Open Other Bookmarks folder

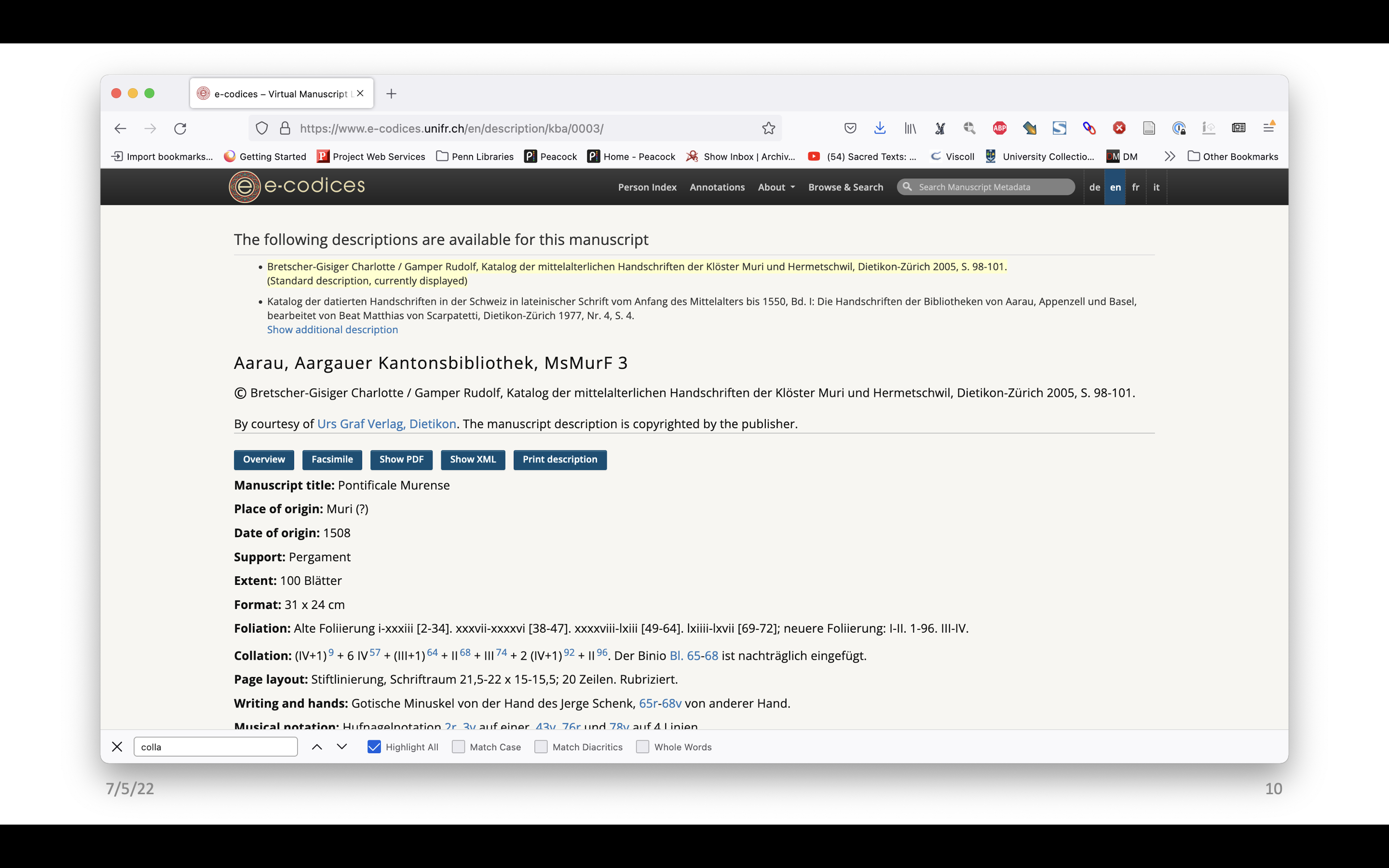click(1233, 157)
